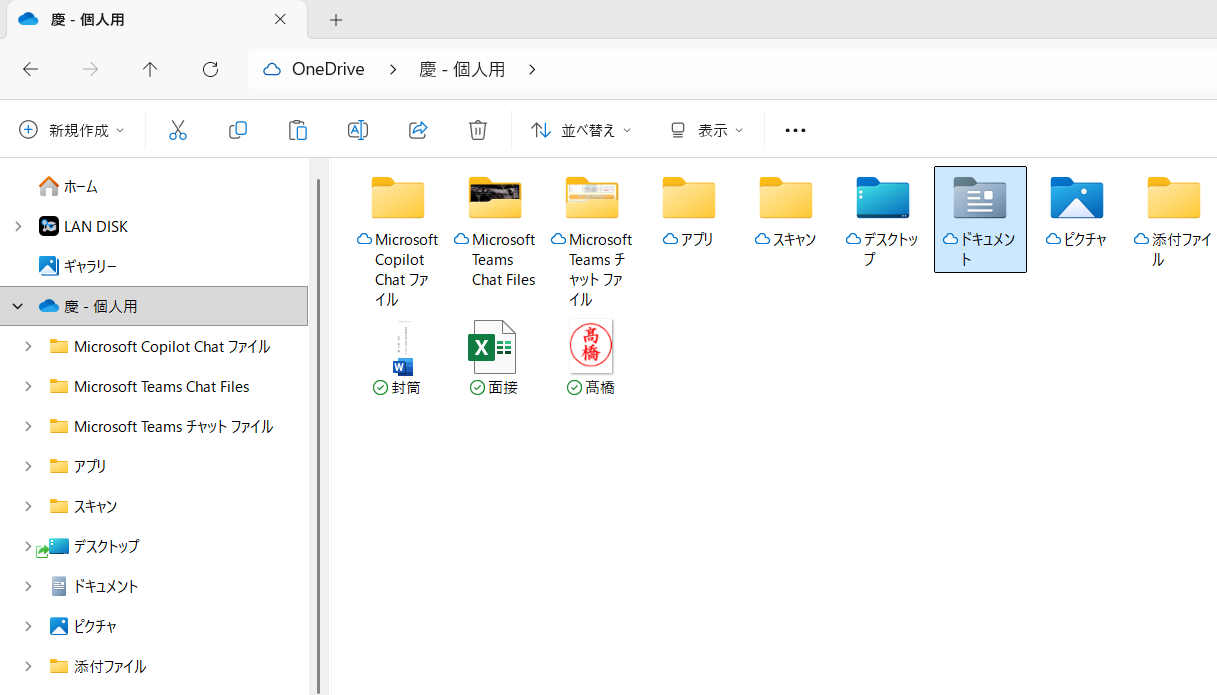
Task: Click the chevron after 慶 - 個人用 in address bar
Action: point(532,69)
